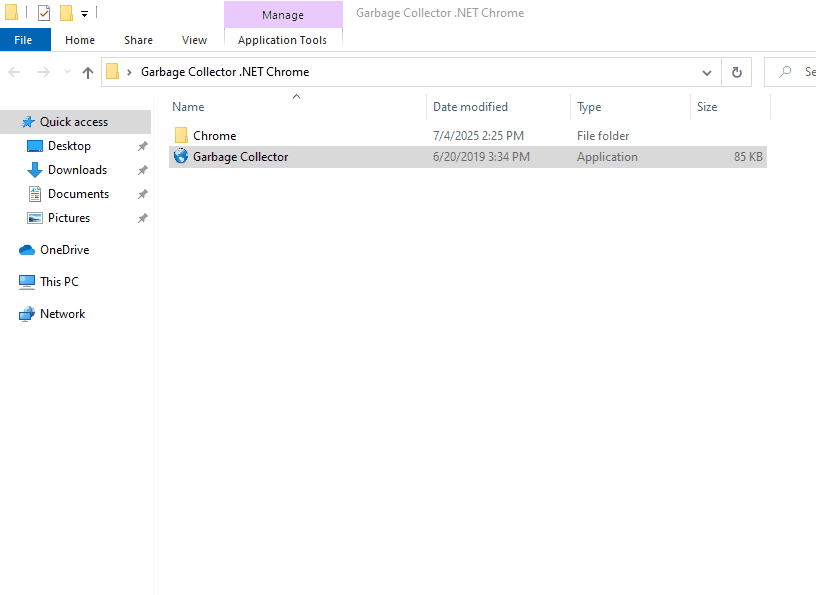The image size is (816, 595).
Task: Click the File folder type cell
Action: pyautogui.click(x=603, y=136)
